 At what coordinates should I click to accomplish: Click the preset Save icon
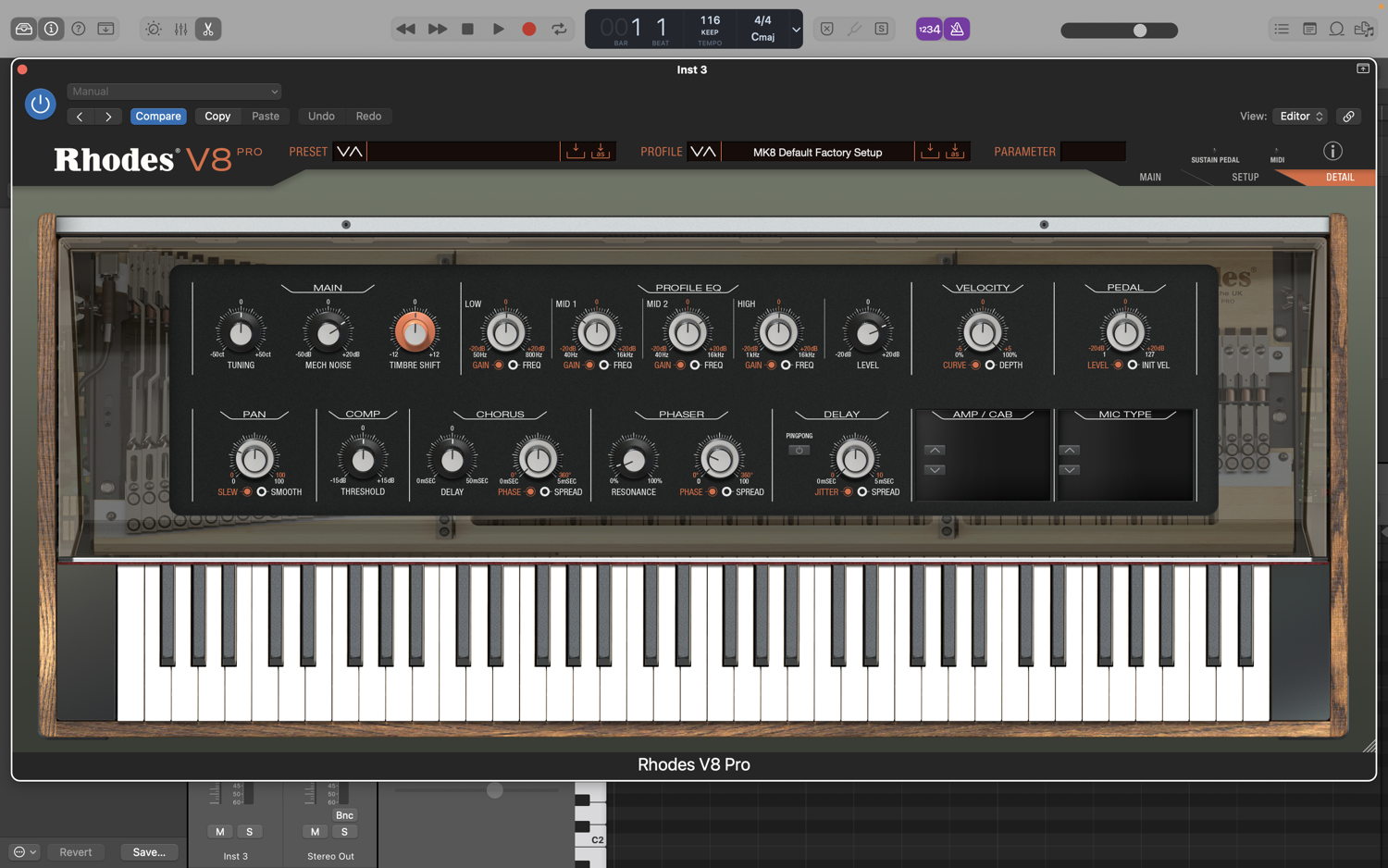pyautogui.click(x=576, y=152)
